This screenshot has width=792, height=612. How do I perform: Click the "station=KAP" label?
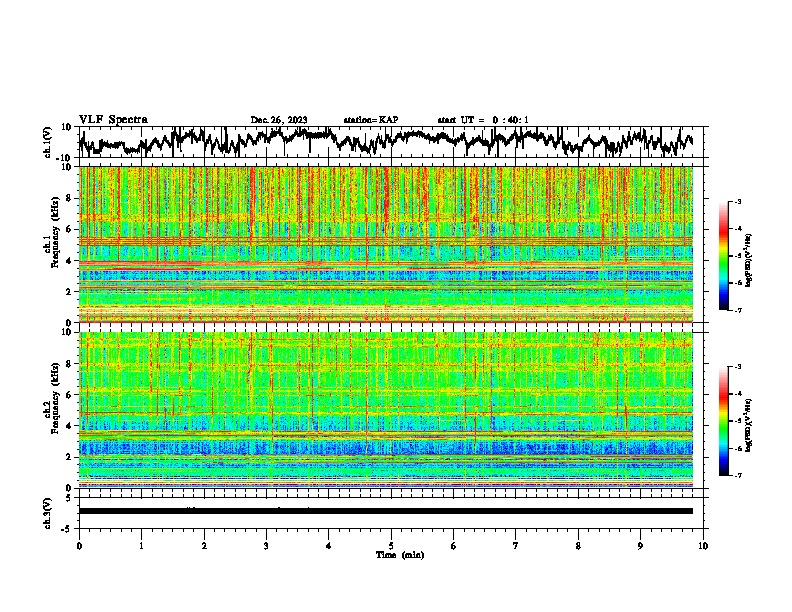pos(371,120)
